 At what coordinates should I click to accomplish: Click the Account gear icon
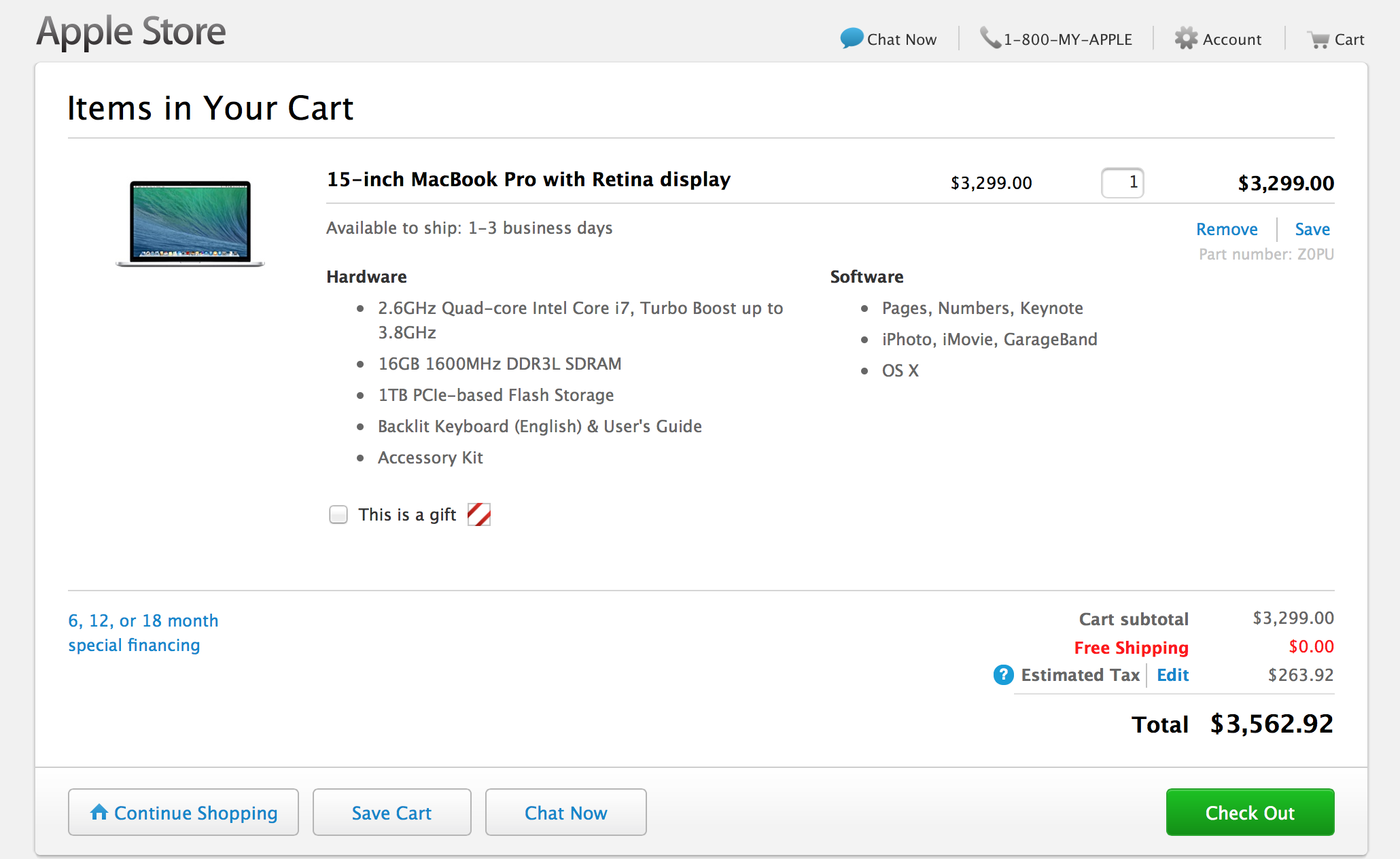click(1186, 39)
